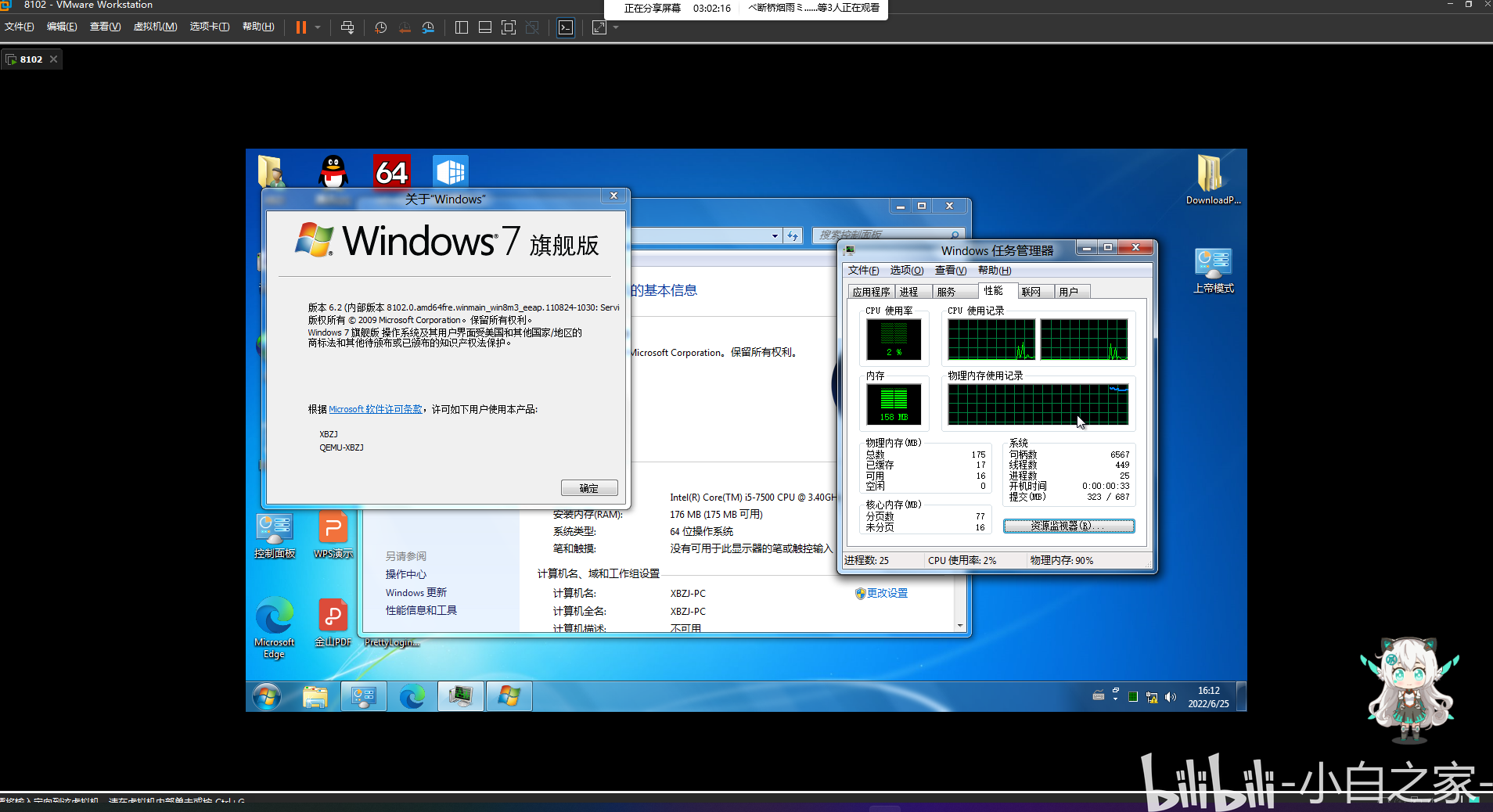Viewport: 1493px width, 812px height.
Task: Toggle the VMware library sidebar view icon
Action: pyautogui.click(x=462, y=27)
